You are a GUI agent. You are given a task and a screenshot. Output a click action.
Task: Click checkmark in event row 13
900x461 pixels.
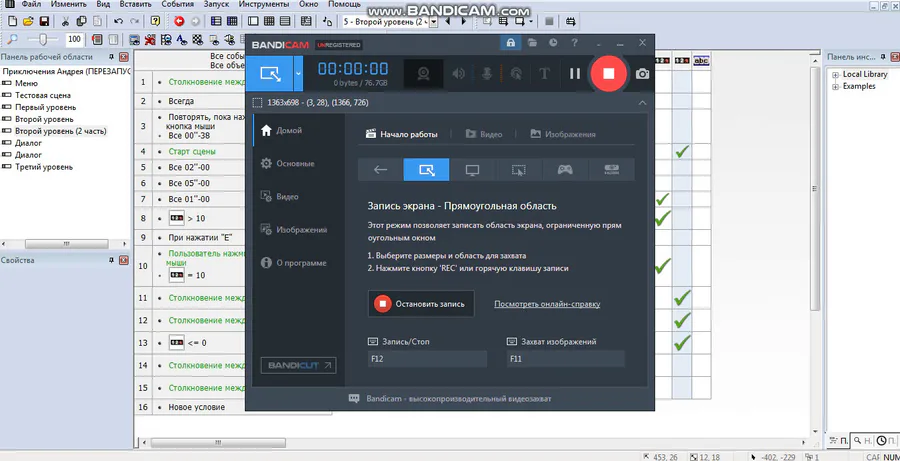coord(682,343)
